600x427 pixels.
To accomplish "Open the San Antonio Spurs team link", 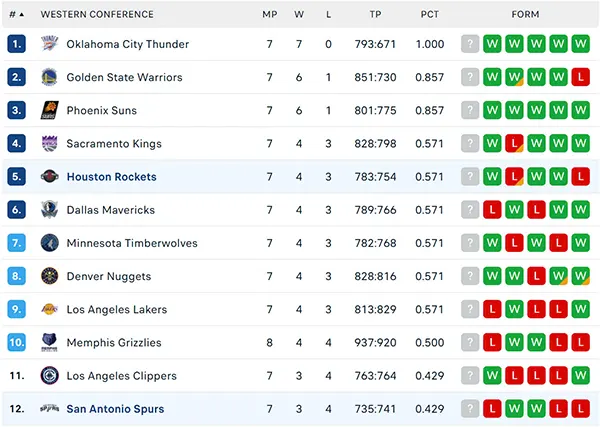I will (x=115, y=409).
